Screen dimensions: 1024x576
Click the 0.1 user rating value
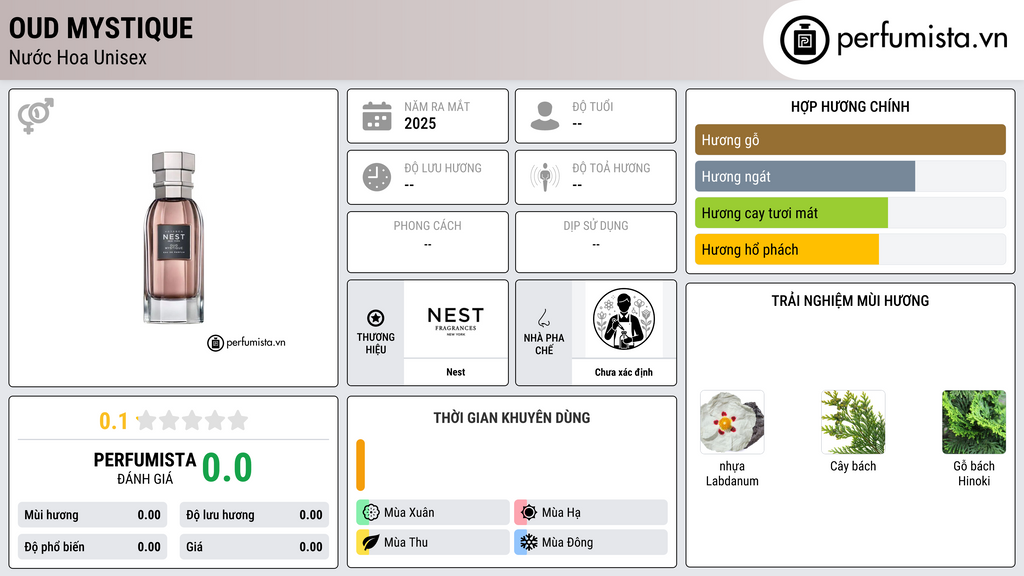[113, 421]
